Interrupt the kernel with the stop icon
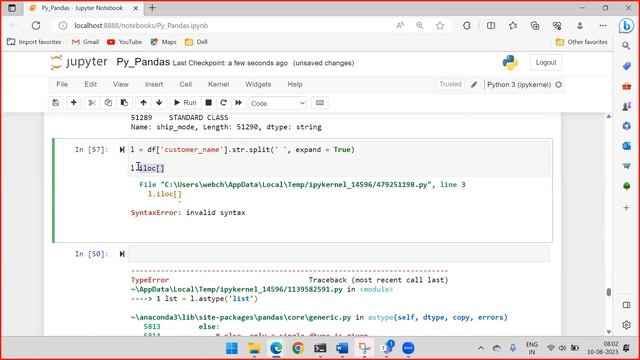This screenshot has height=360, width=640. pos(209,103)
